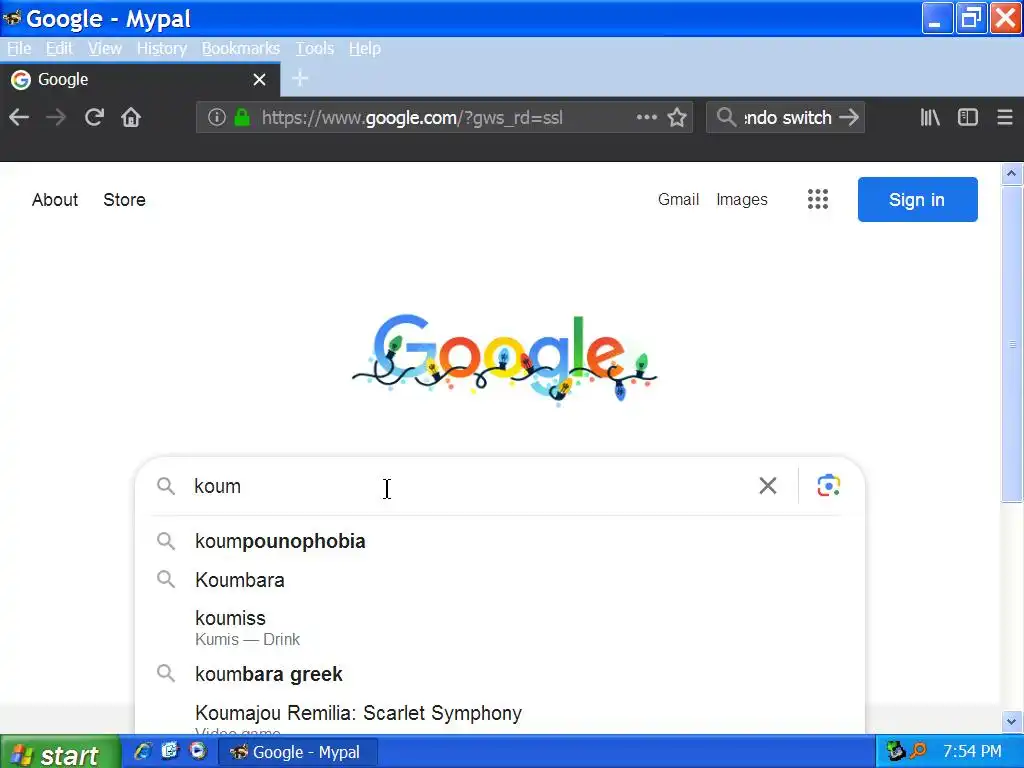The image size is (1024, 768).
Task: Select the koumpounophobia suggestion
Action: [500, 541]
